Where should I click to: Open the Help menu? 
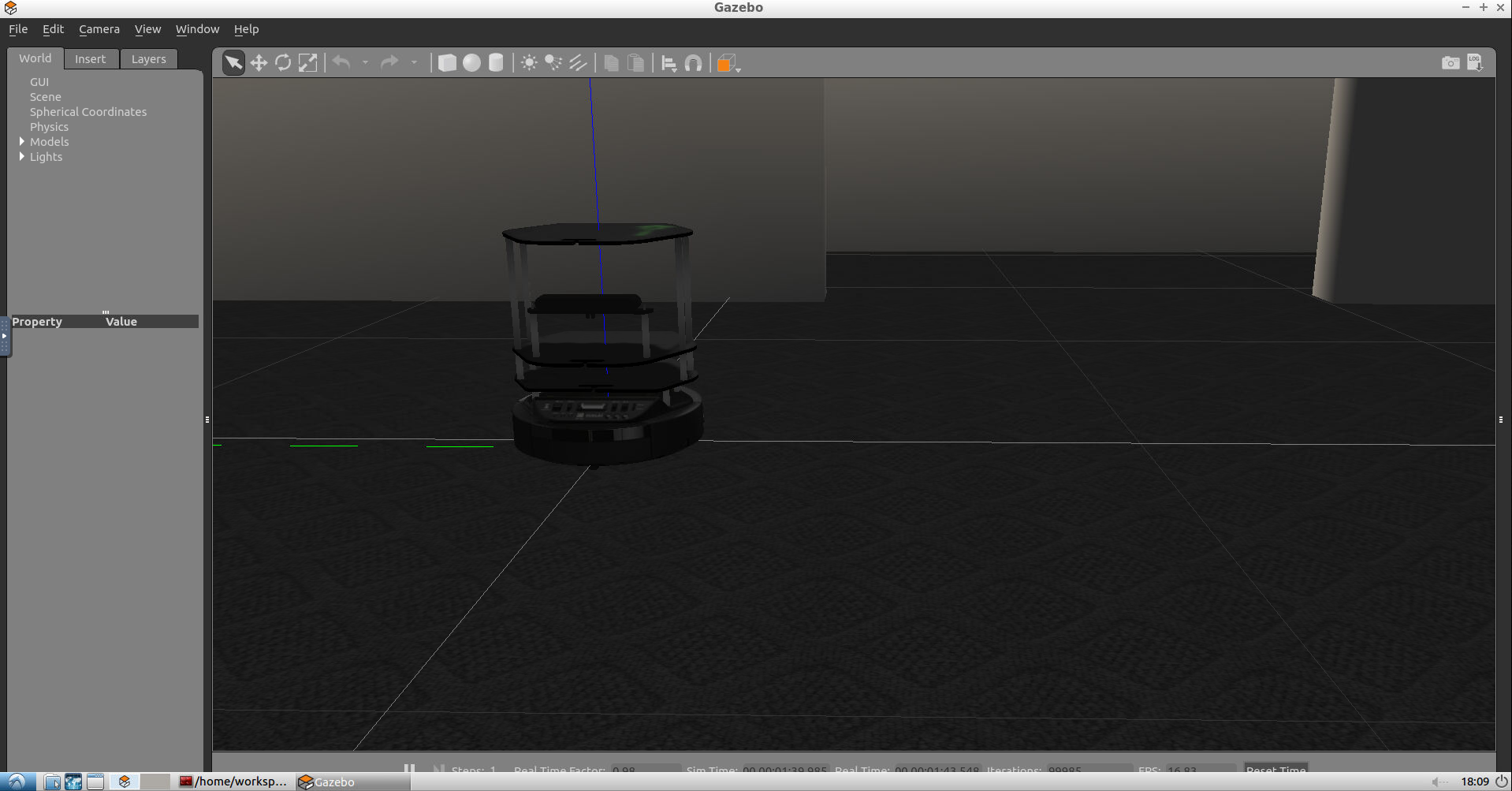(x=246, y=29)
